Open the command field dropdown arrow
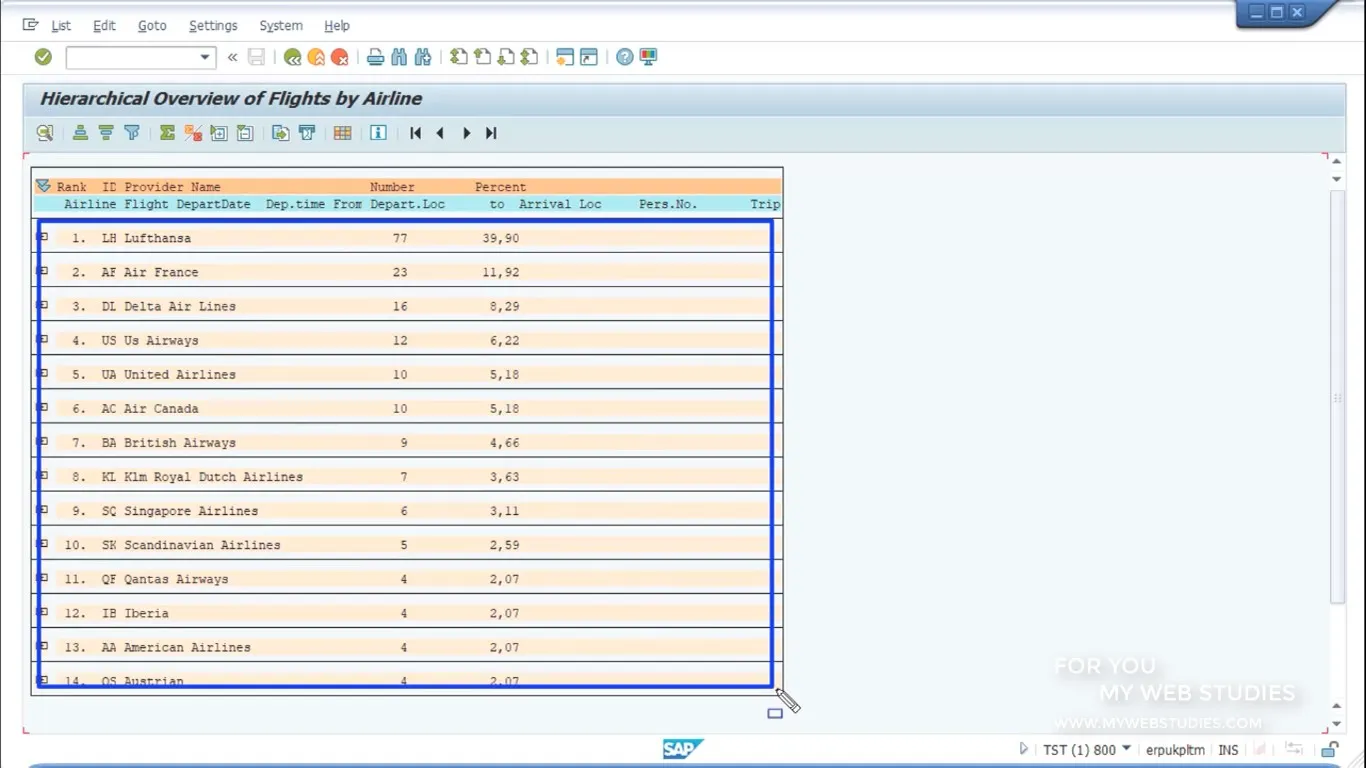This screenshot has width=1366, height=768. [205, 57]
